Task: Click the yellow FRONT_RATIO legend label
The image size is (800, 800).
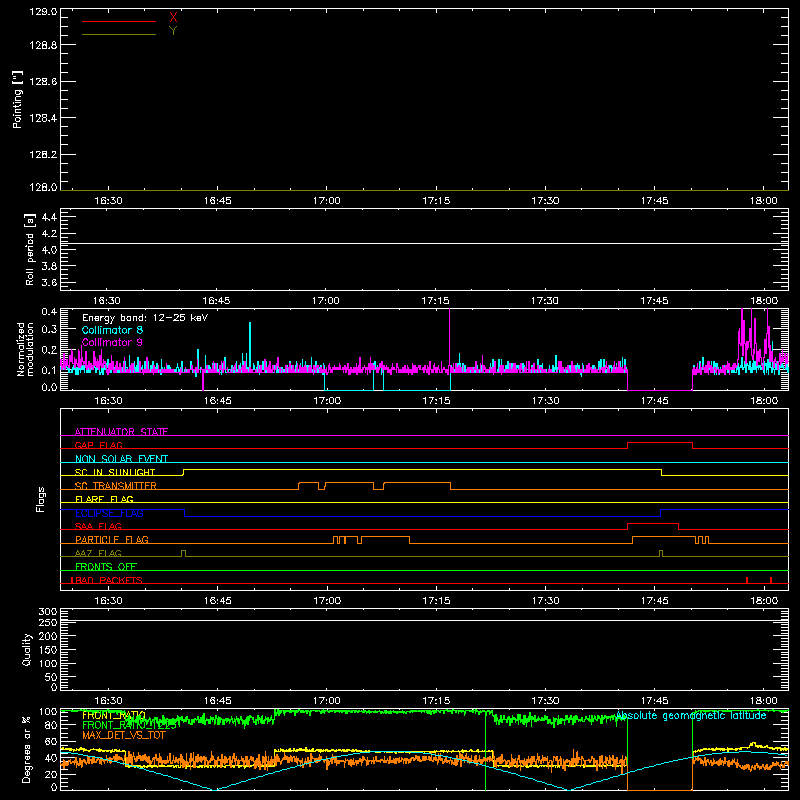Action: pyautogui.click(x=114, y=715)
